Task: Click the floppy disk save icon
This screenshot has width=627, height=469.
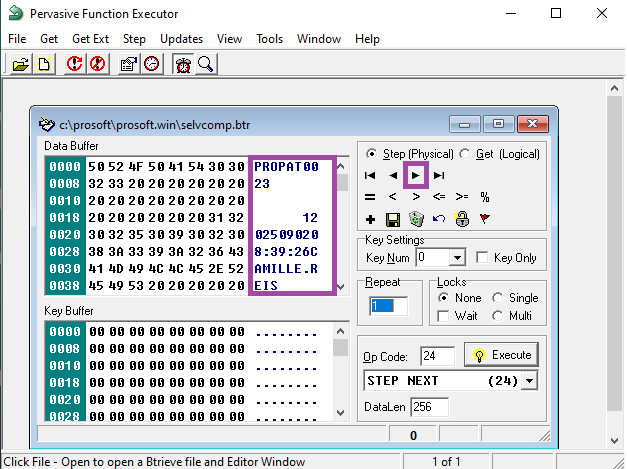Action: 393,219
